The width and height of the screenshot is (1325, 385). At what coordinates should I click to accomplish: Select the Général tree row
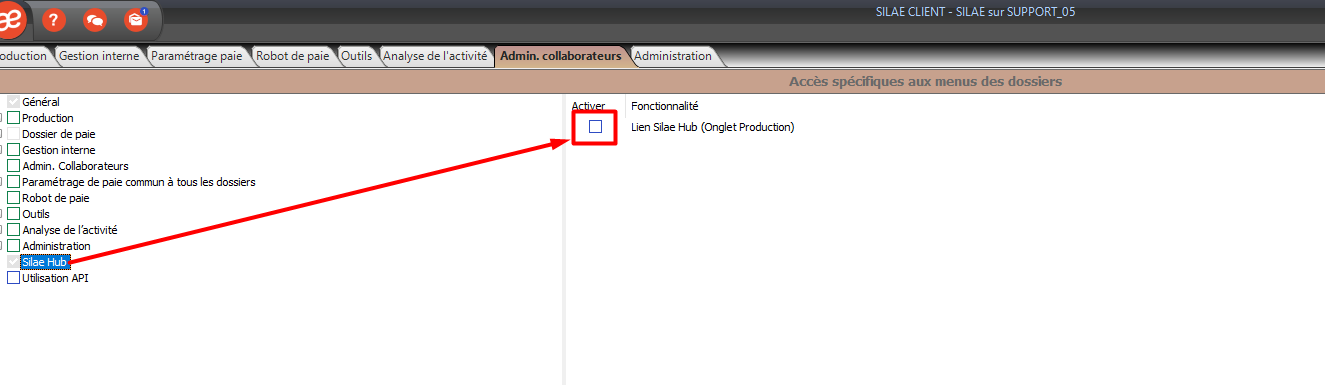(x=41, y=102)
